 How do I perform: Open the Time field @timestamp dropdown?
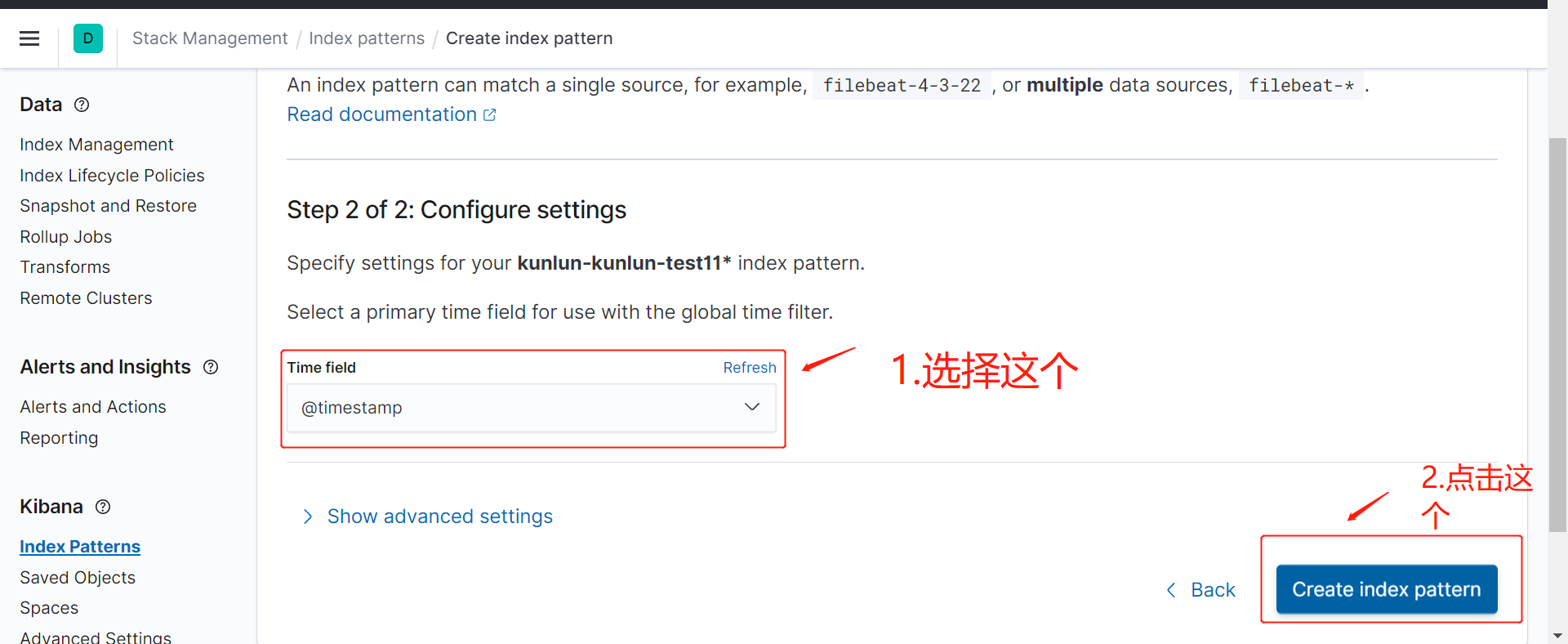tap(532, 408)
